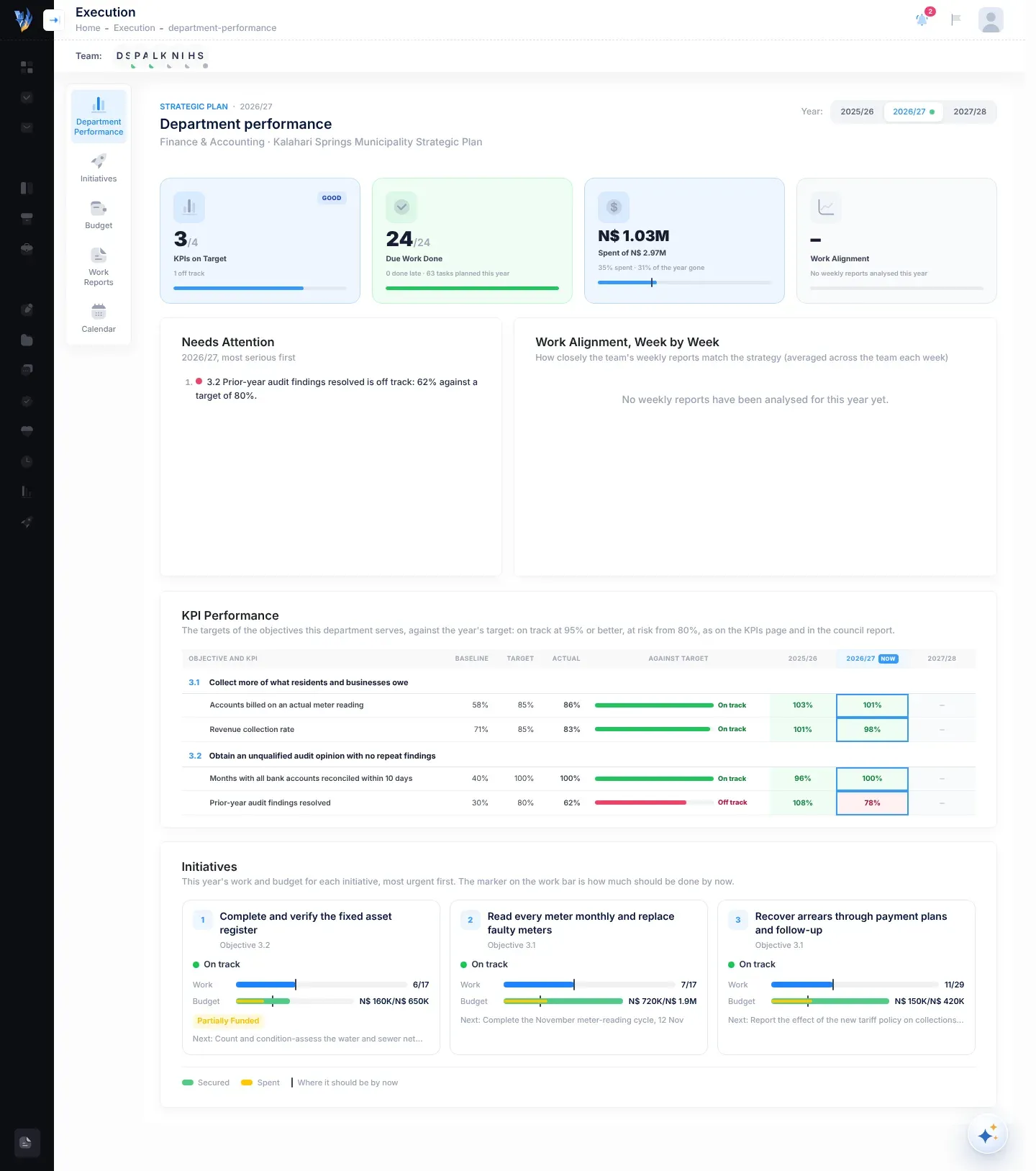1036x1171 pixels.
Task: Click the rocket icon in dark sidebar
Action: point(27,522)
